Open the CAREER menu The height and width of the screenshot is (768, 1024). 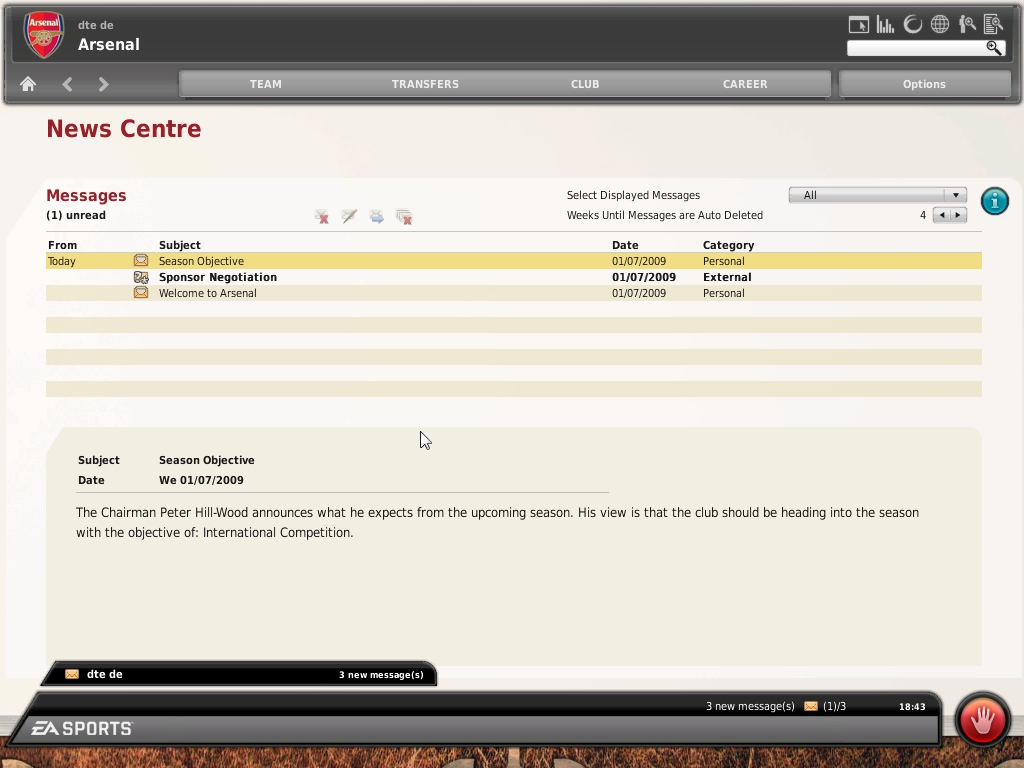[745, 84]
